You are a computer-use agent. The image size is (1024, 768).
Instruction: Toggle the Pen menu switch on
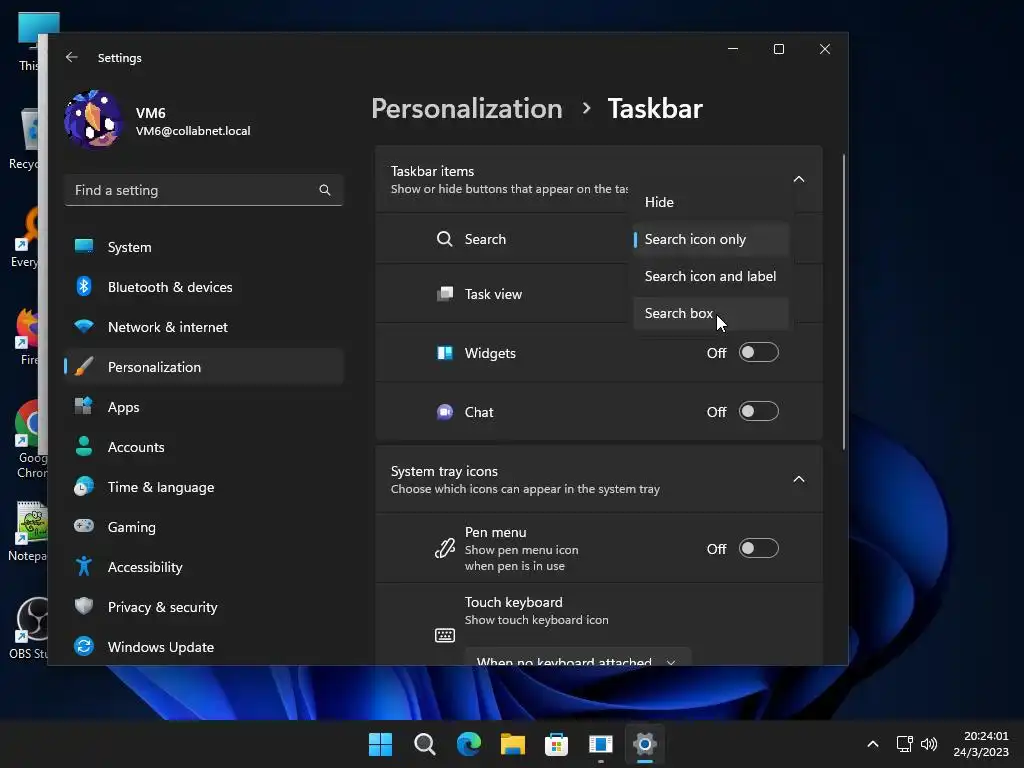coord(758,549)
